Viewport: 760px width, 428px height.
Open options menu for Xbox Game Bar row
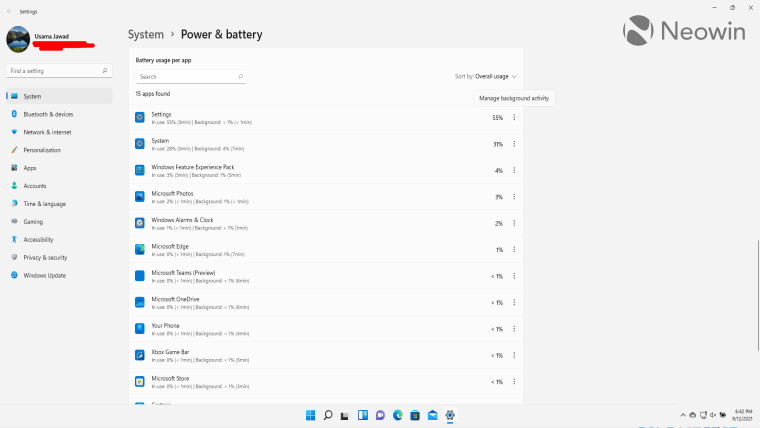tap(514, 355)
